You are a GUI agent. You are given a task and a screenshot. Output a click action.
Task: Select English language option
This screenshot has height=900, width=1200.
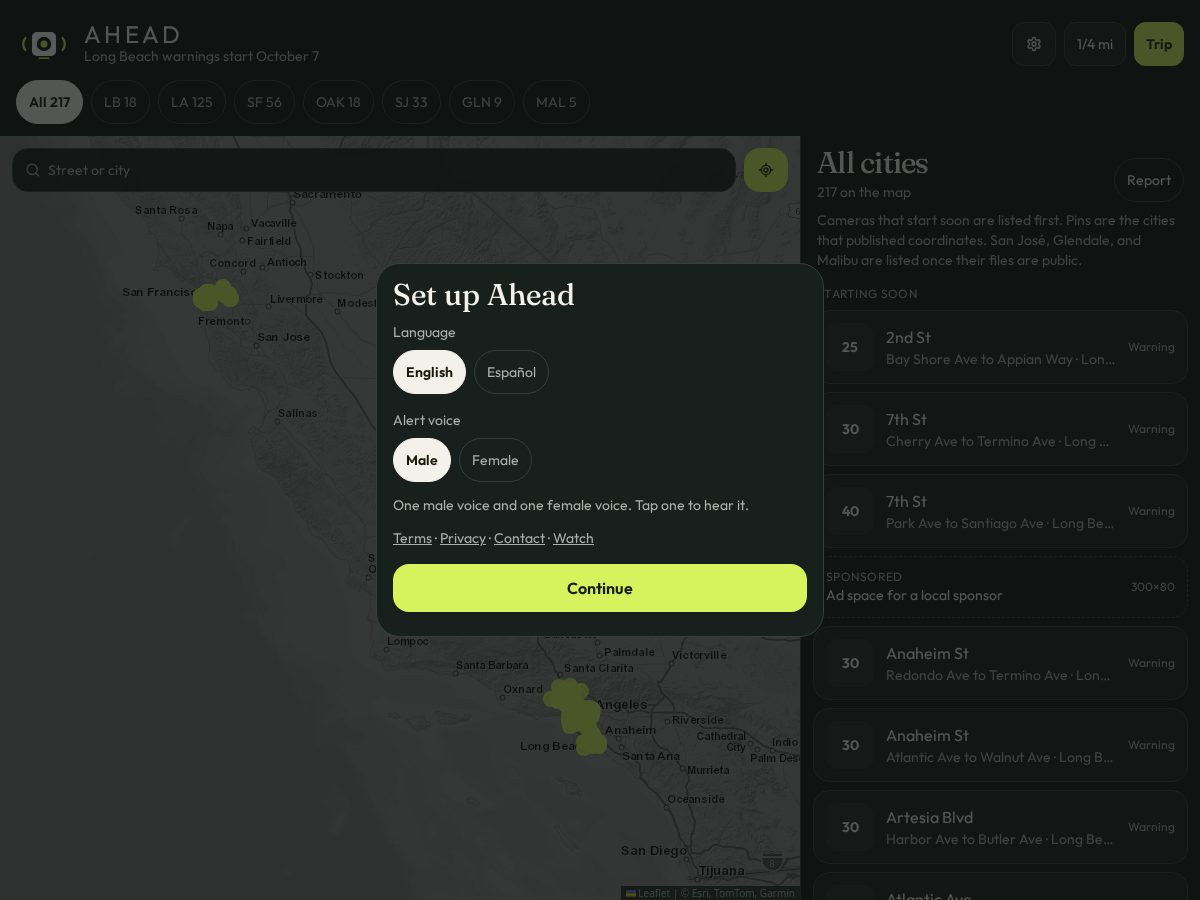429,372
